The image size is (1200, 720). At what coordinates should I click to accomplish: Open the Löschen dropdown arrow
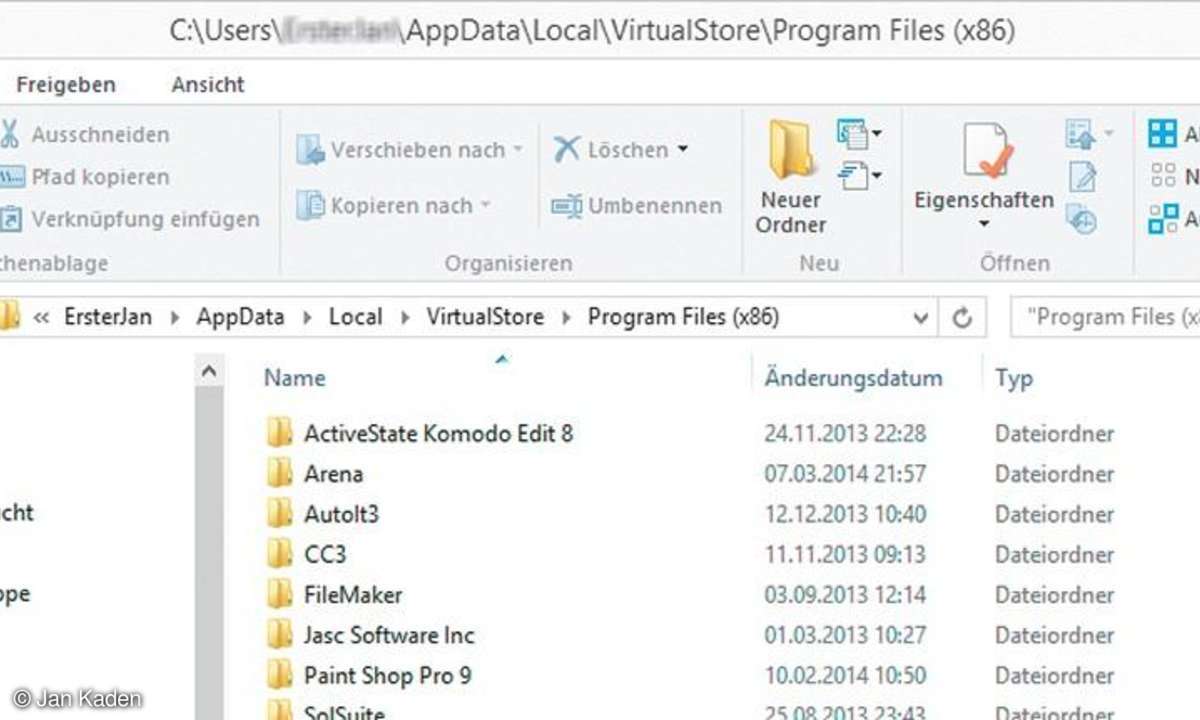click(683, 150)
